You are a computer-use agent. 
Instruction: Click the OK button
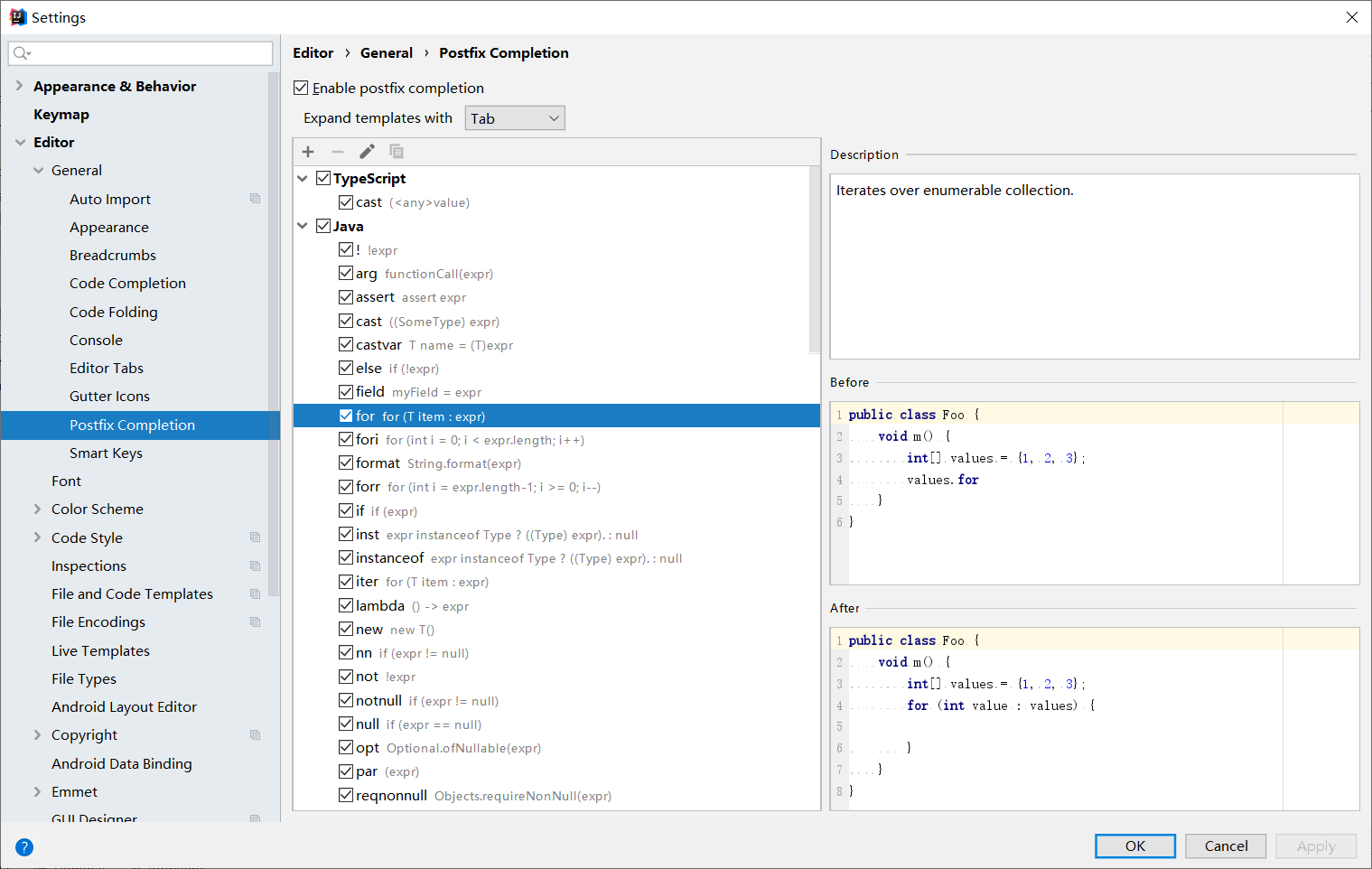click(x=1135, y=846)
